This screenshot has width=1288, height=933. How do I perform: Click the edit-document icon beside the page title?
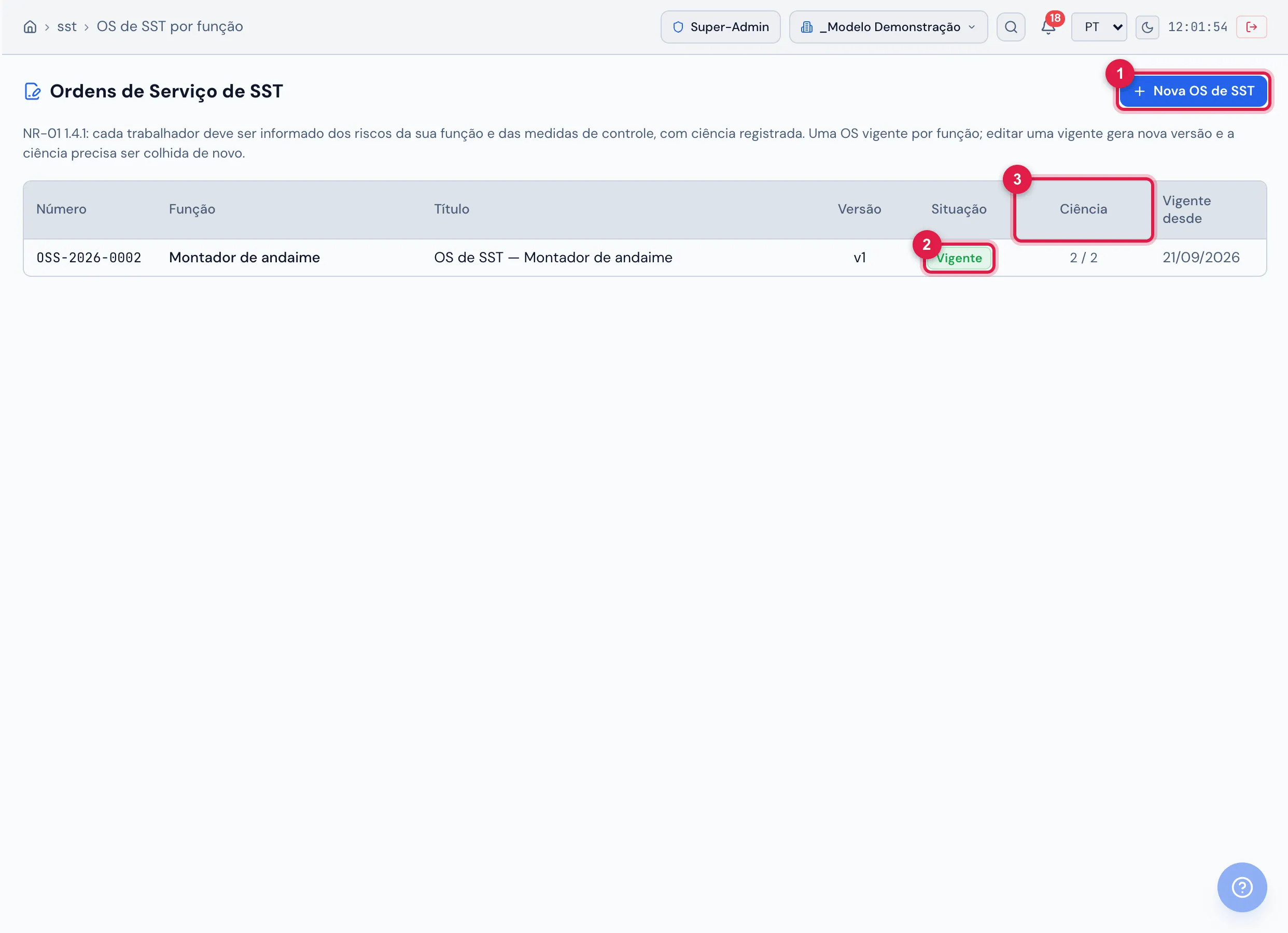pyautogui.click(x=32, y=91)
